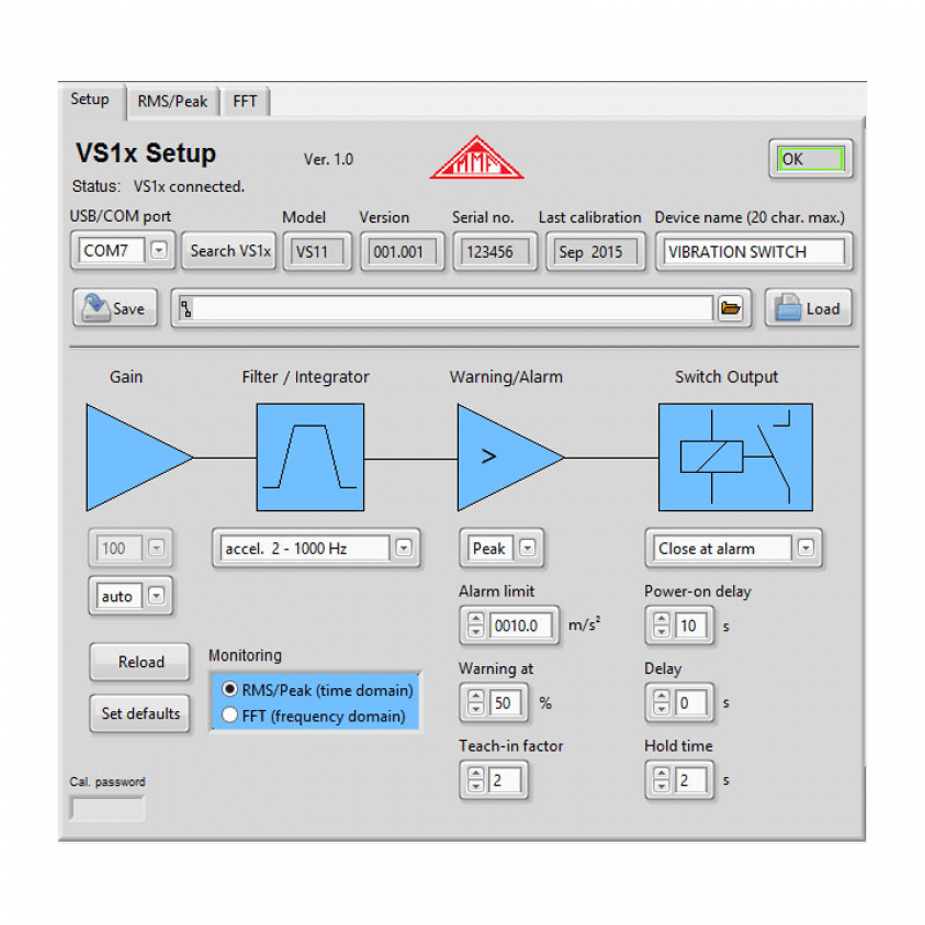Open the USB/COM port dropdown
The image size is (925, 925).
[x=158, y=251]
